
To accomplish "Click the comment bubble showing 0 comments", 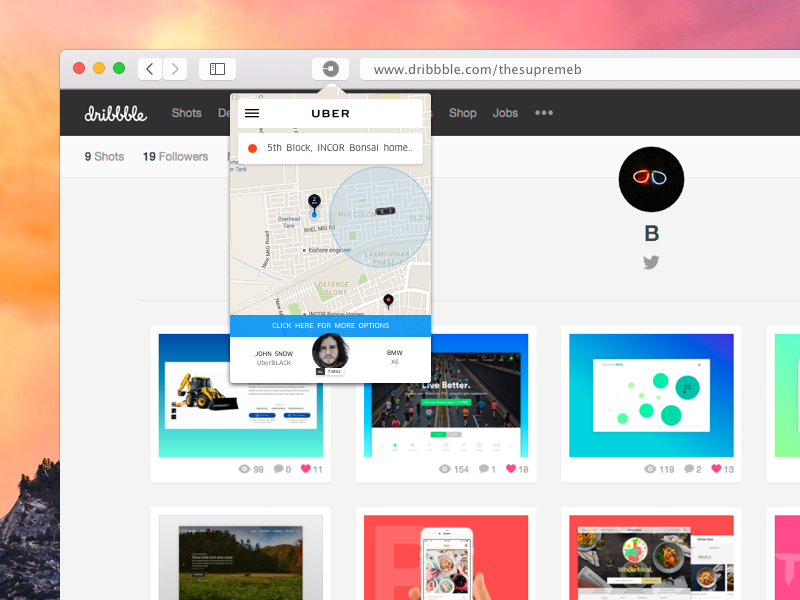I will tap(279, 469).
